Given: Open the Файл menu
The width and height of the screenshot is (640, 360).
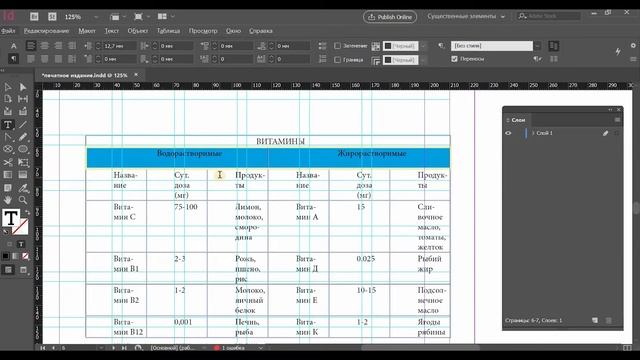Looking at the screenshot, I should click(x=8, y=31).
